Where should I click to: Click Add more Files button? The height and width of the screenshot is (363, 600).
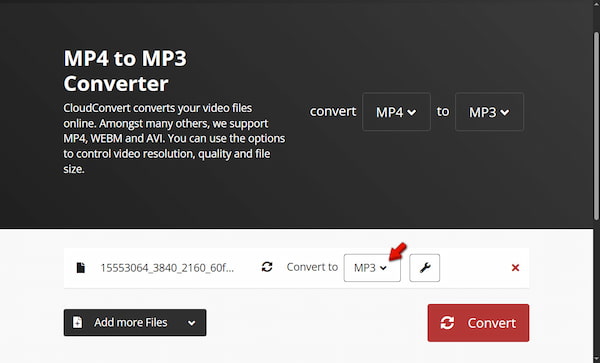coord(135,322)
